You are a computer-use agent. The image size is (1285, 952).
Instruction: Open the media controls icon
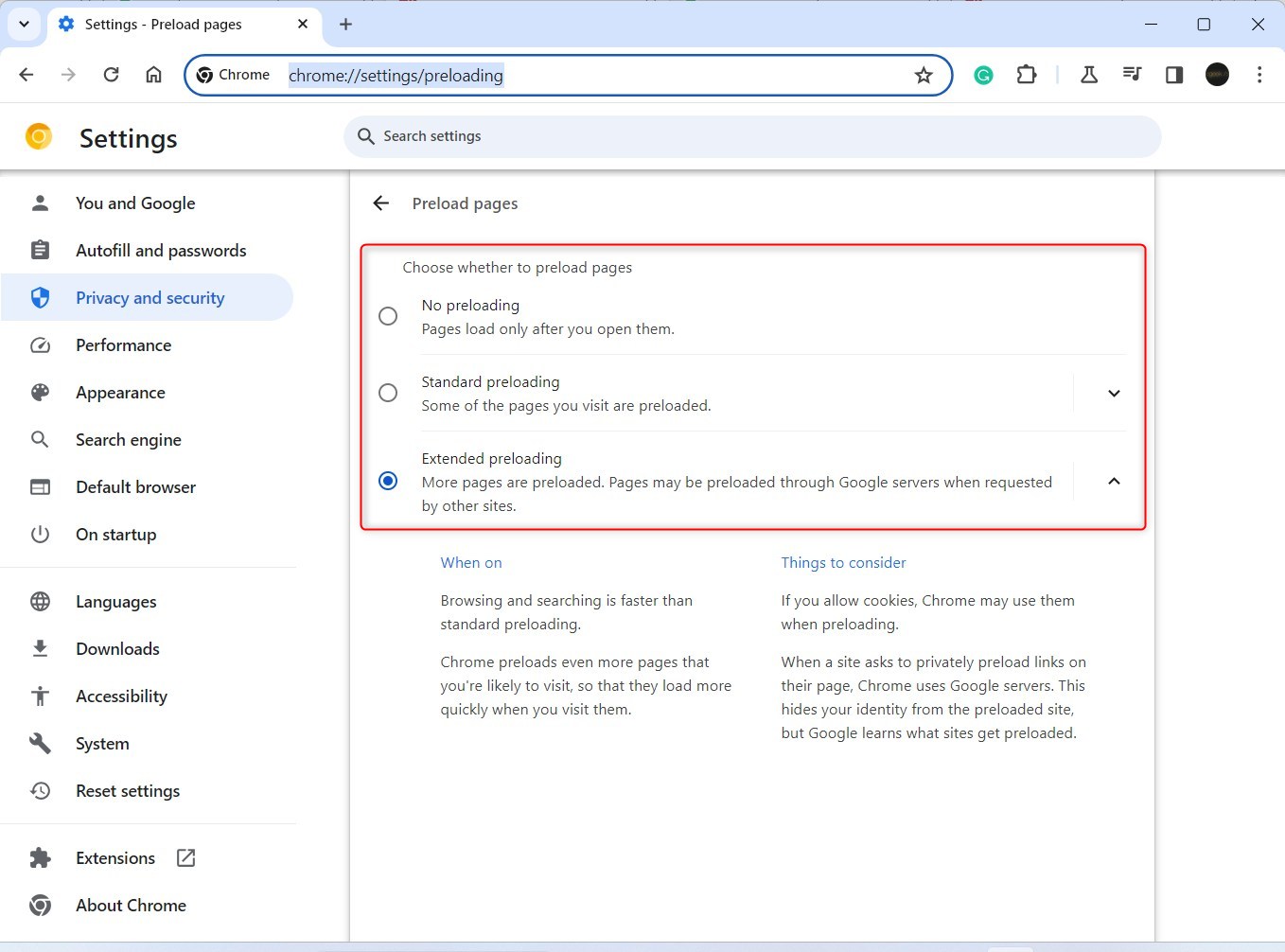point(1132,75)
